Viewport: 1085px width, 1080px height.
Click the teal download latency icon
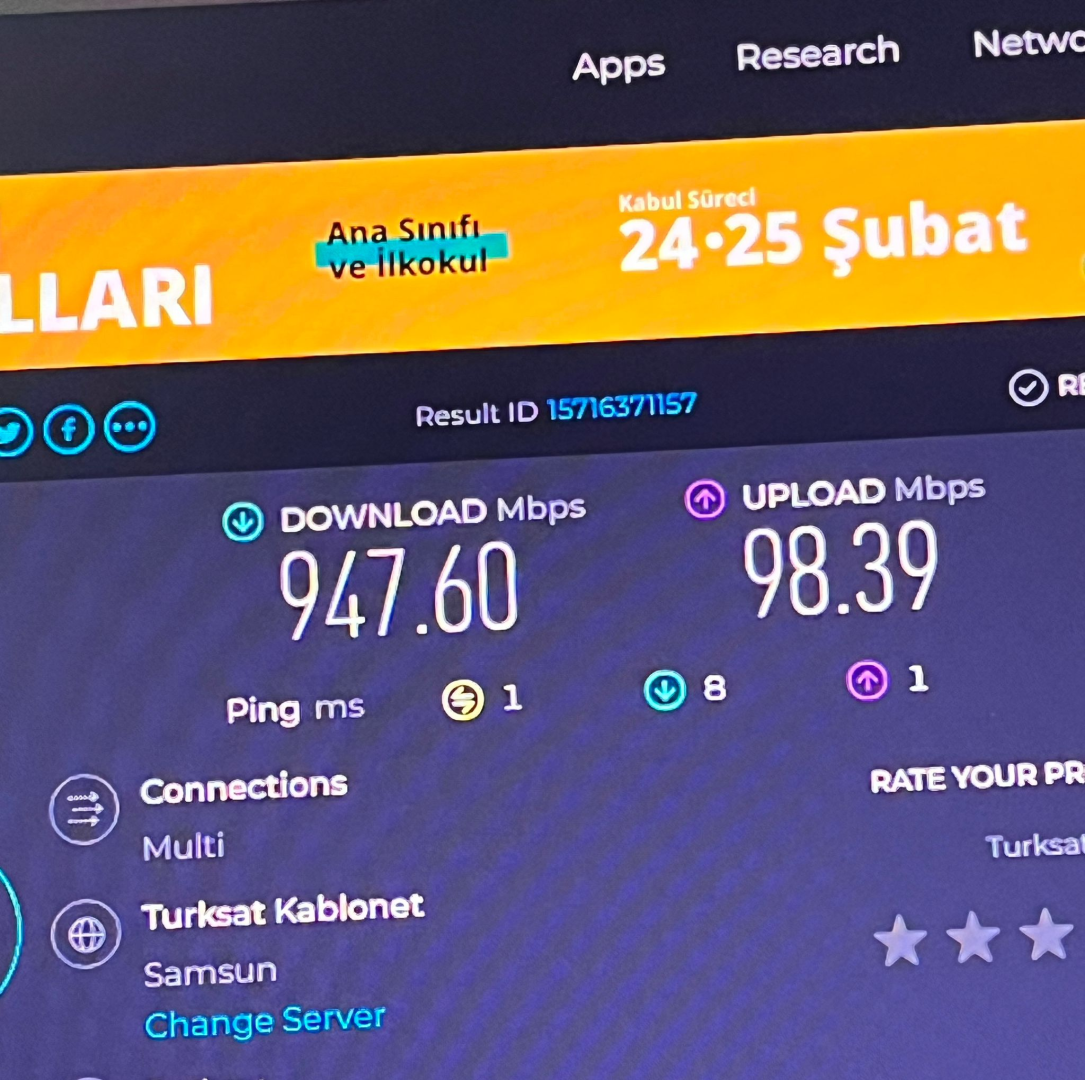click(x=665, y=690)
